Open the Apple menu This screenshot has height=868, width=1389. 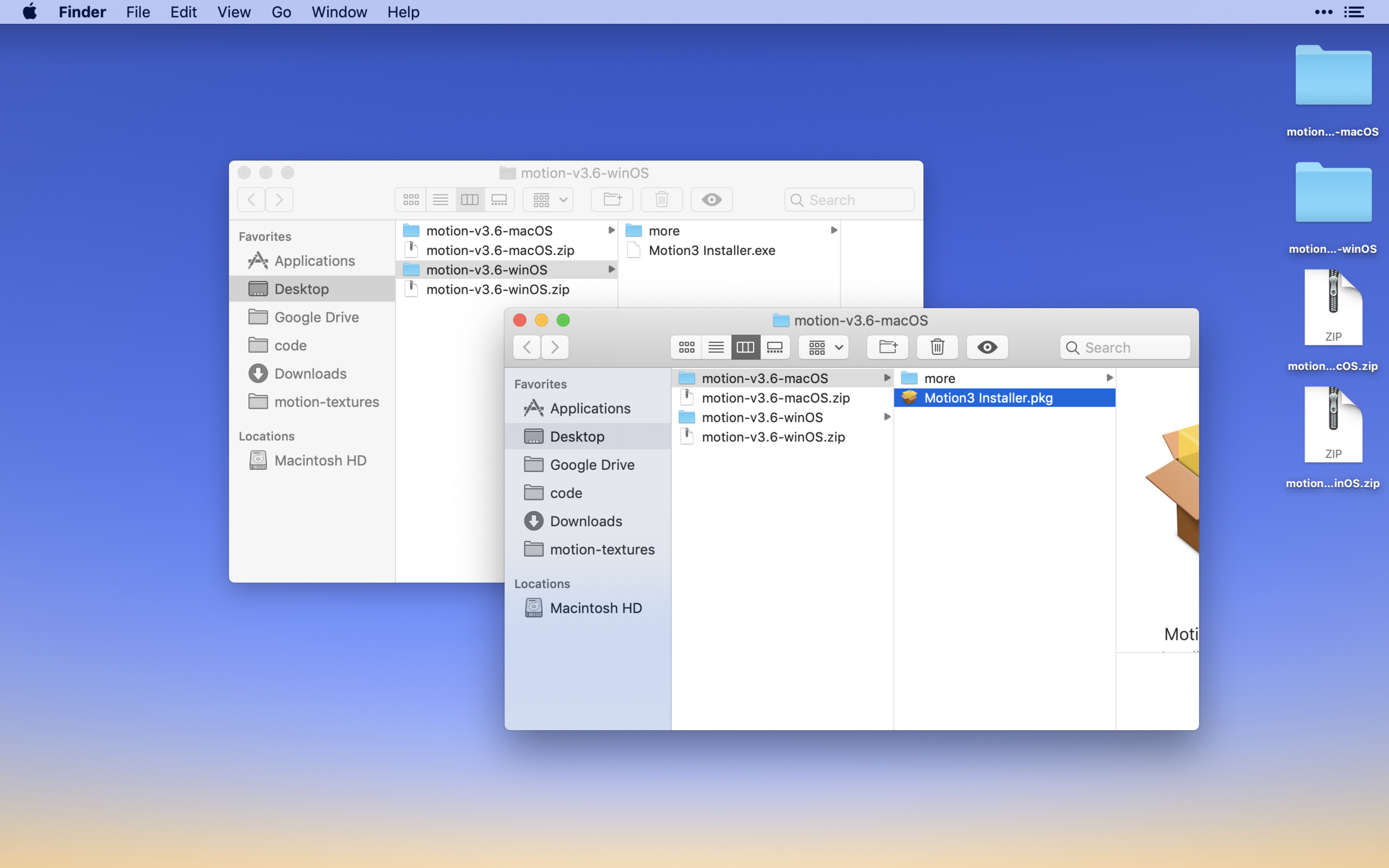(x=29, y=12)
